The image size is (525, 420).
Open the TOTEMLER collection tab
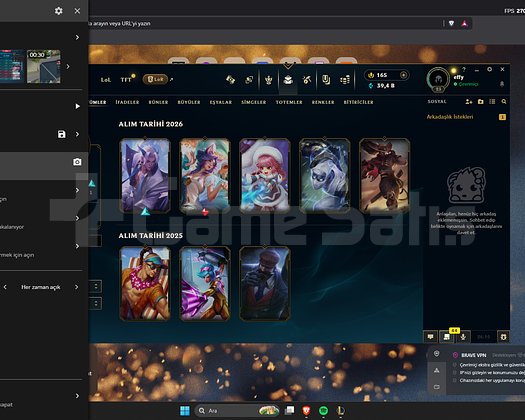coord(289,102)
